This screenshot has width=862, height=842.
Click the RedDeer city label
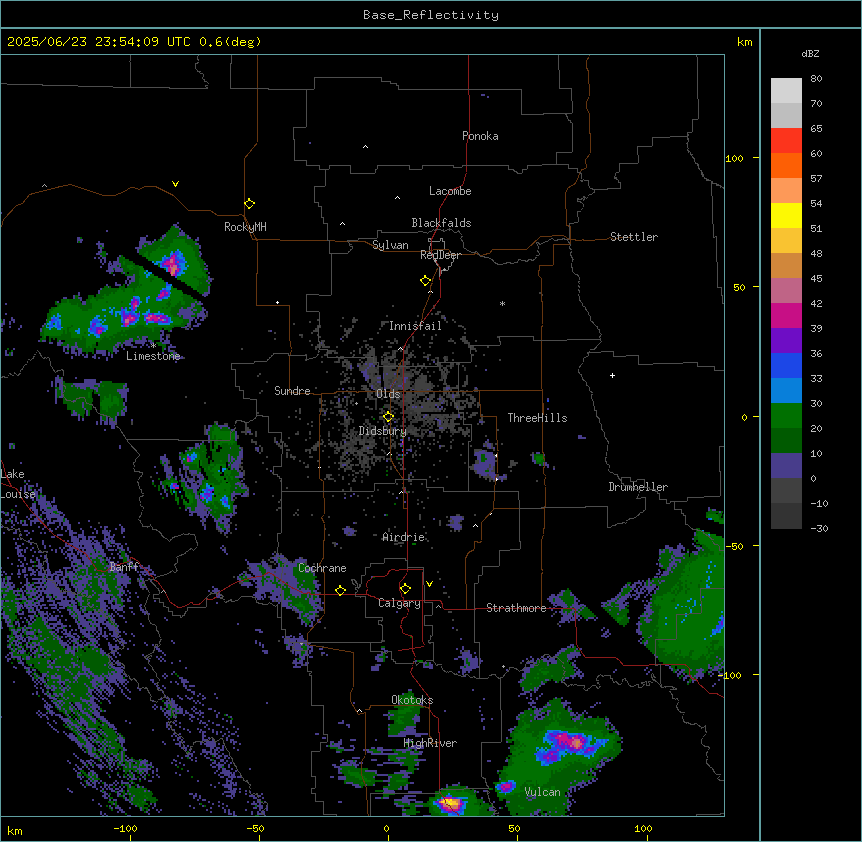pos(440,255)
